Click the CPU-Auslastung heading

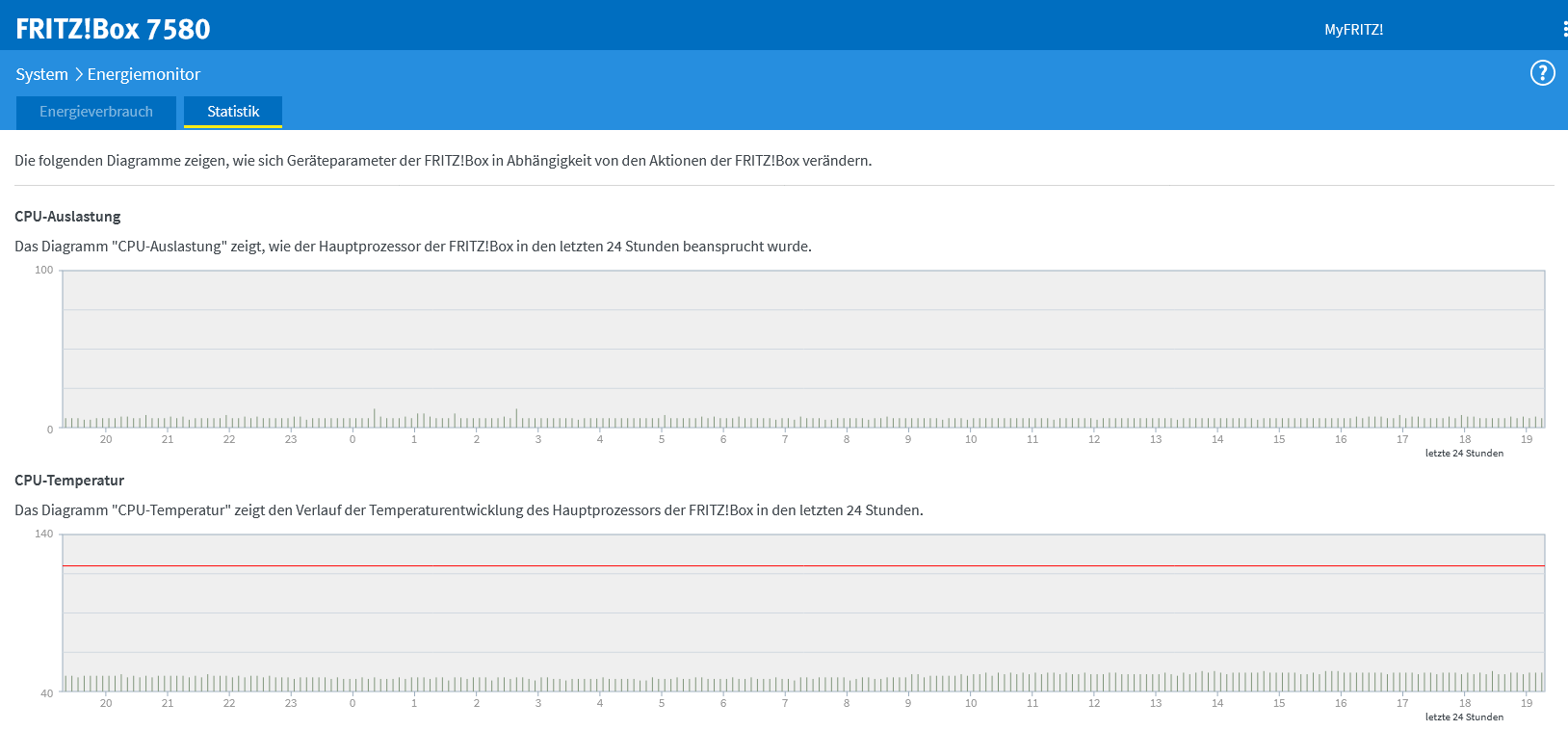67,217
